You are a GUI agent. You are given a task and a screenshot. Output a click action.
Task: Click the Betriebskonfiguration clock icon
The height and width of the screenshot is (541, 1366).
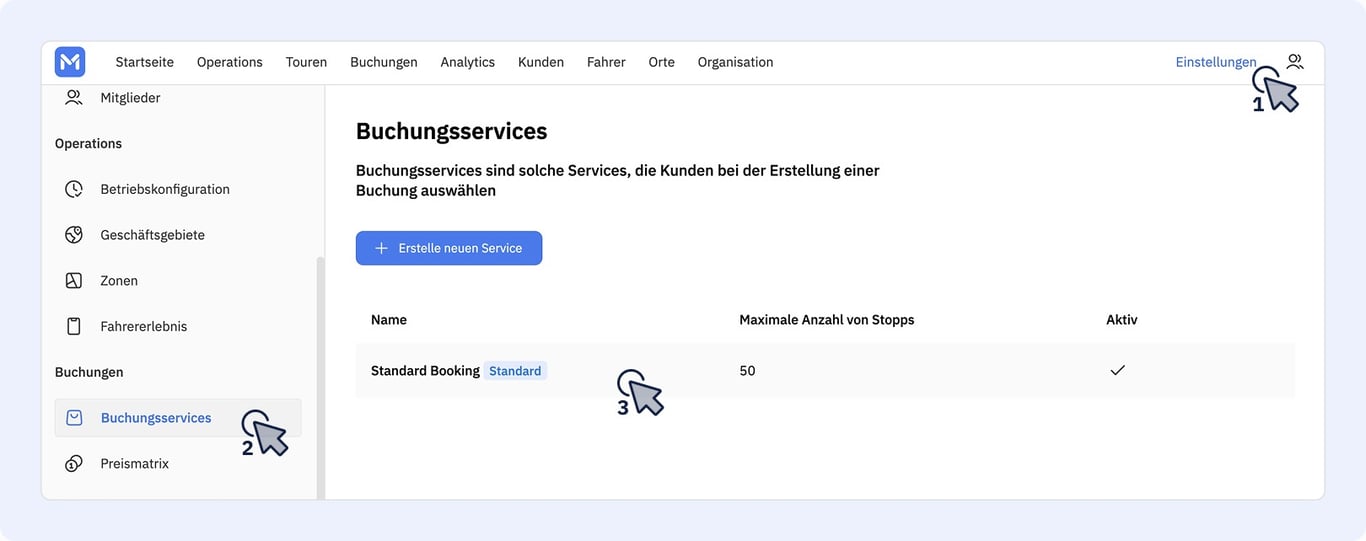pos(74,189)
